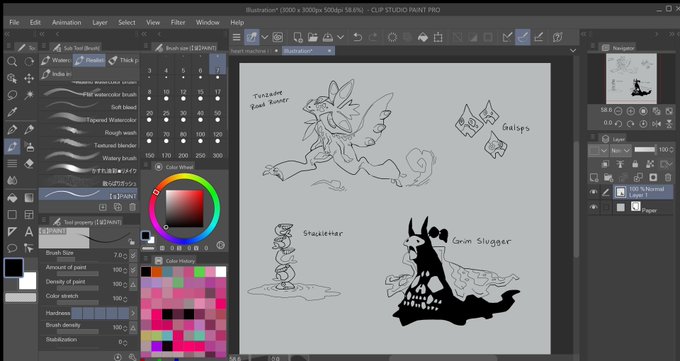Open the blending mode dropdown in Layer panel
The image size is (680, 361).
coord(620,151)
